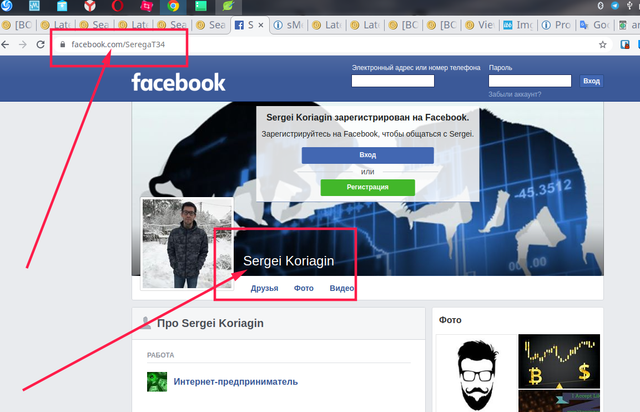Open the Фото profile tab
Image resolution: width=640 pixels, height=412 pixels.
pyautogui.click(x=304, y=288)
